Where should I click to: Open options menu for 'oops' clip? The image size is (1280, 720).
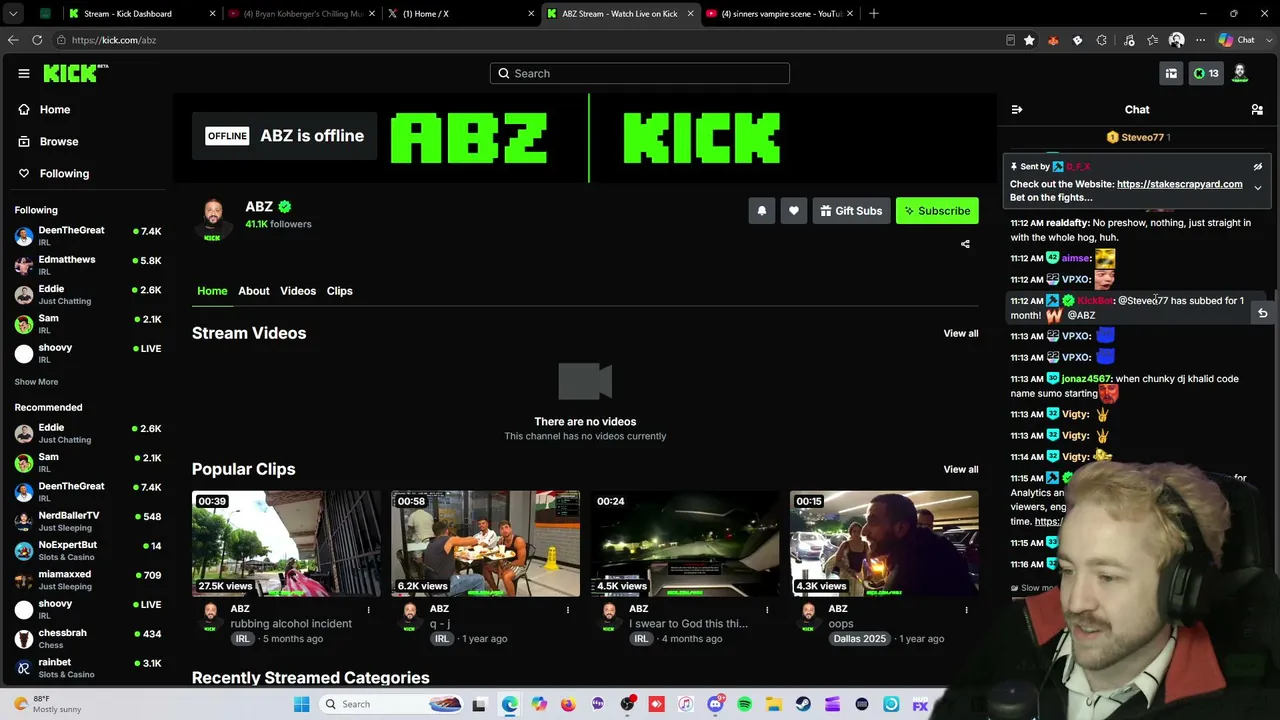(x=966, y=609)
